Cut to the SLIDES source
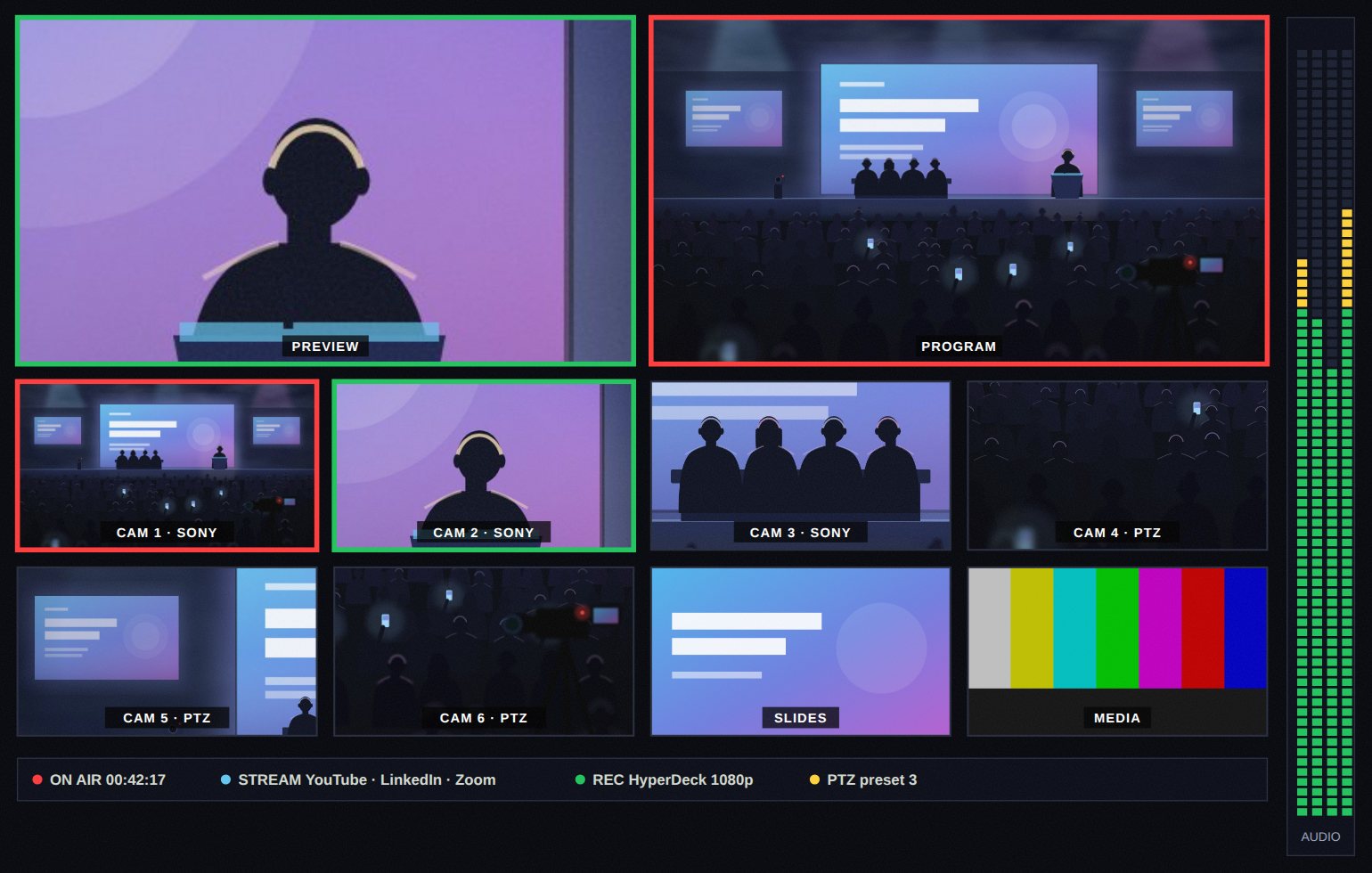Viewport: 1372px width, 873px height. pyautogui.click(x=800, y=651)
